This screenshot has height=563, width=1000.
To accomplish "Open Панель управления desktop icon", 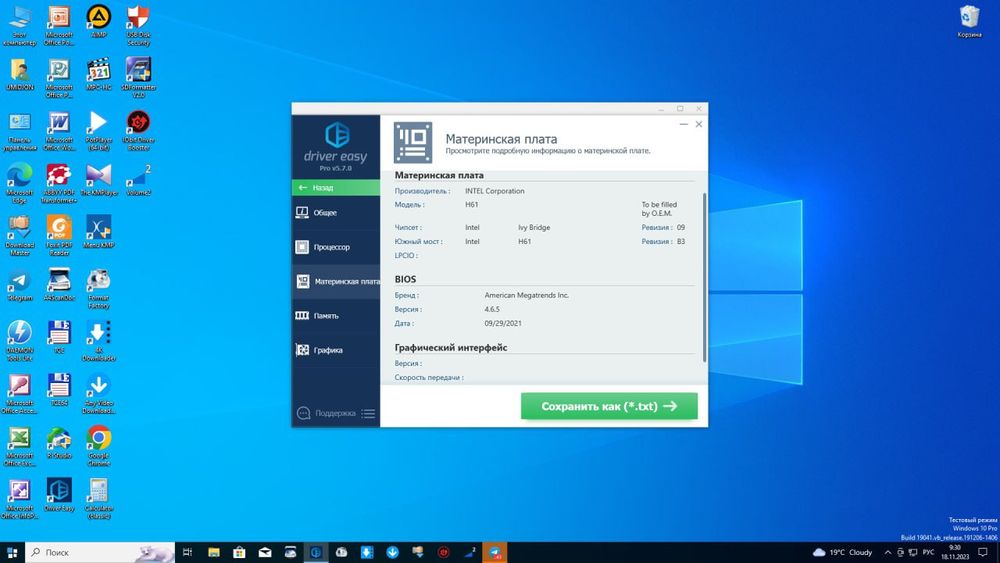I will tap(20, 131).
